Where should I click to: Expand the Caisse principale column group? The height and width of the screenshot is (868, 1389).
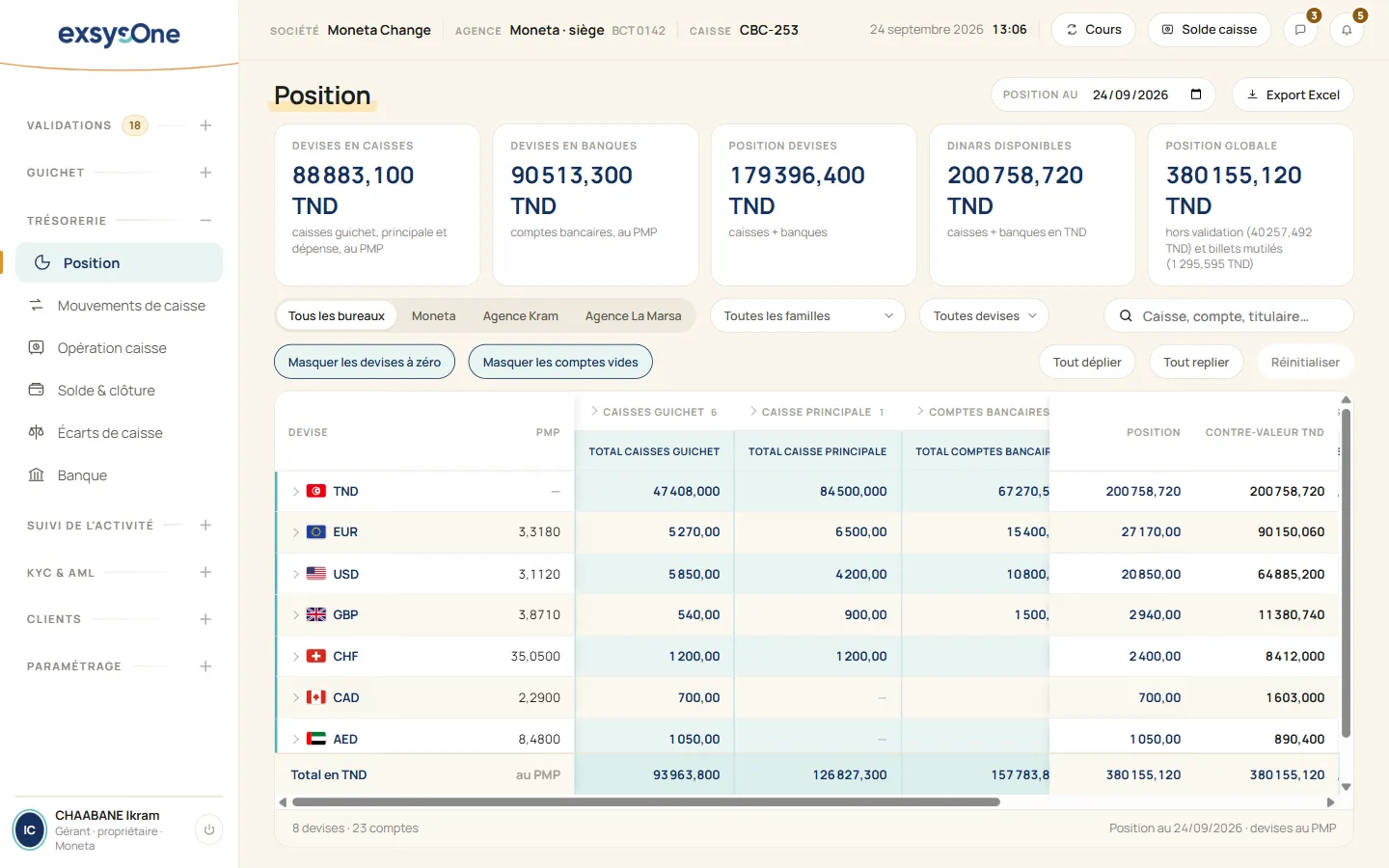tap(753, 411)
